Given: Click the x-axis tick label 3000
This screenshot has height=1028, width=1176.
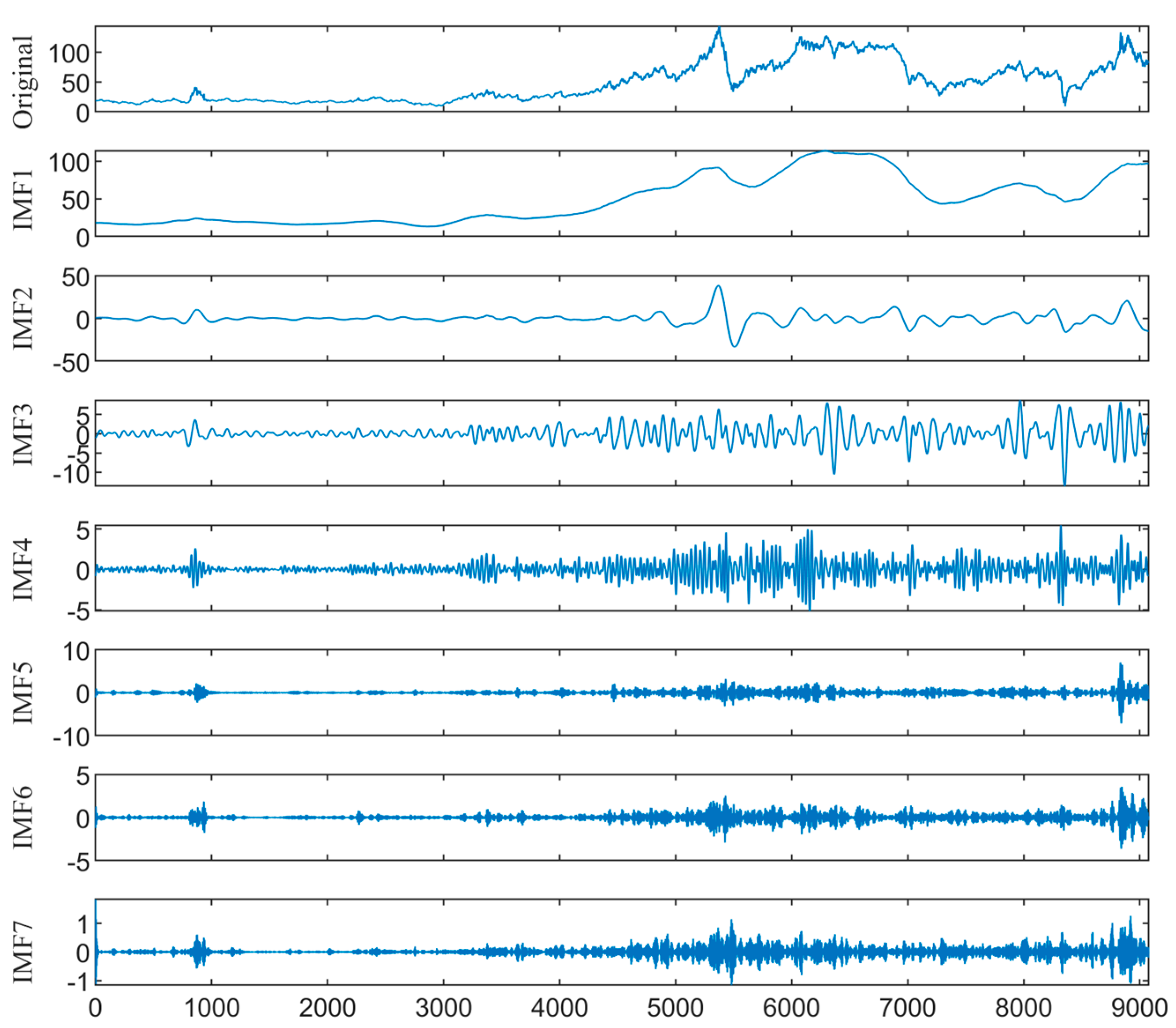Looking at the screenshot, I should point(443,1008).
